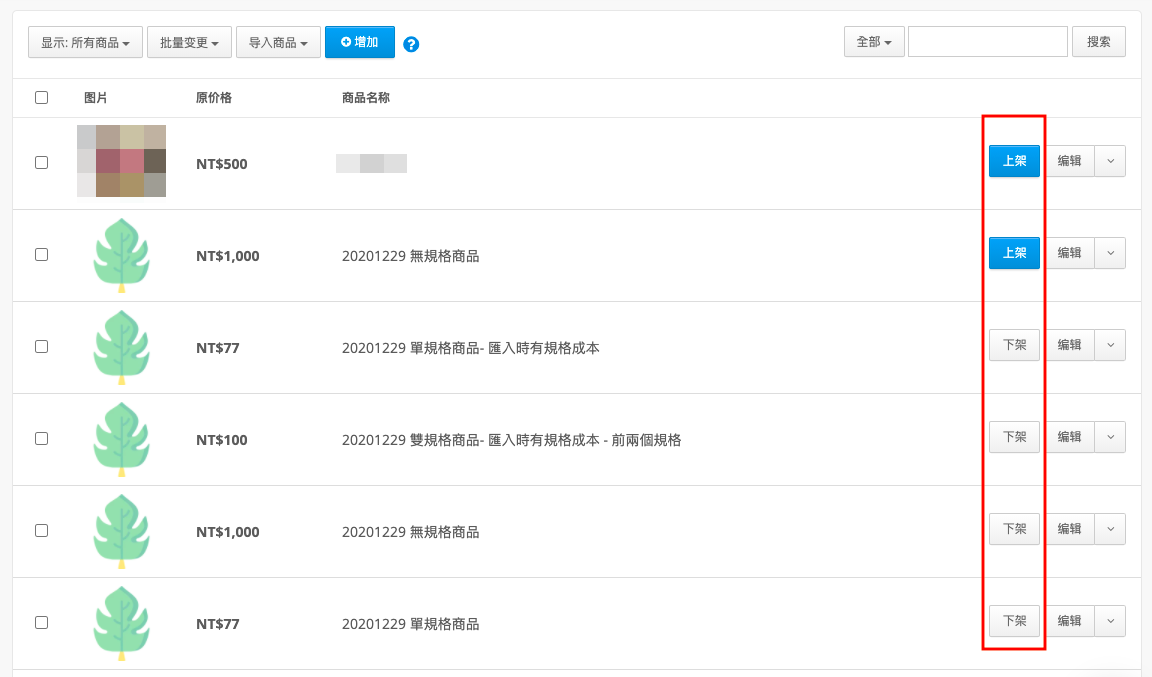
Task: Expand the 批量变更 dropdown menu
Action: [x=190, y=42]
